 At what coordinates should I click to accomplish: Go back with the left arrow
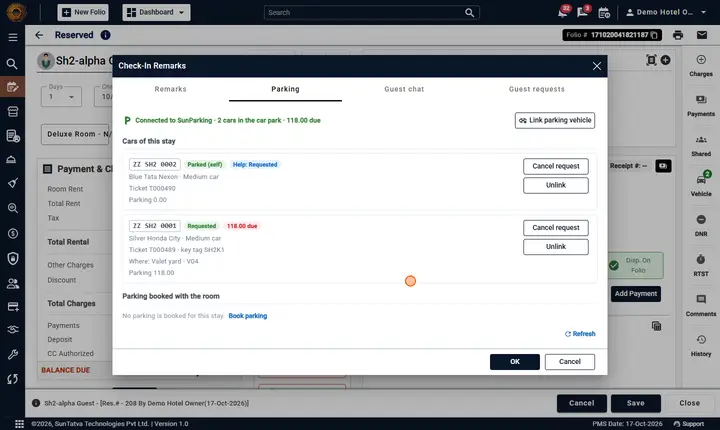click(x=39, y=35)
